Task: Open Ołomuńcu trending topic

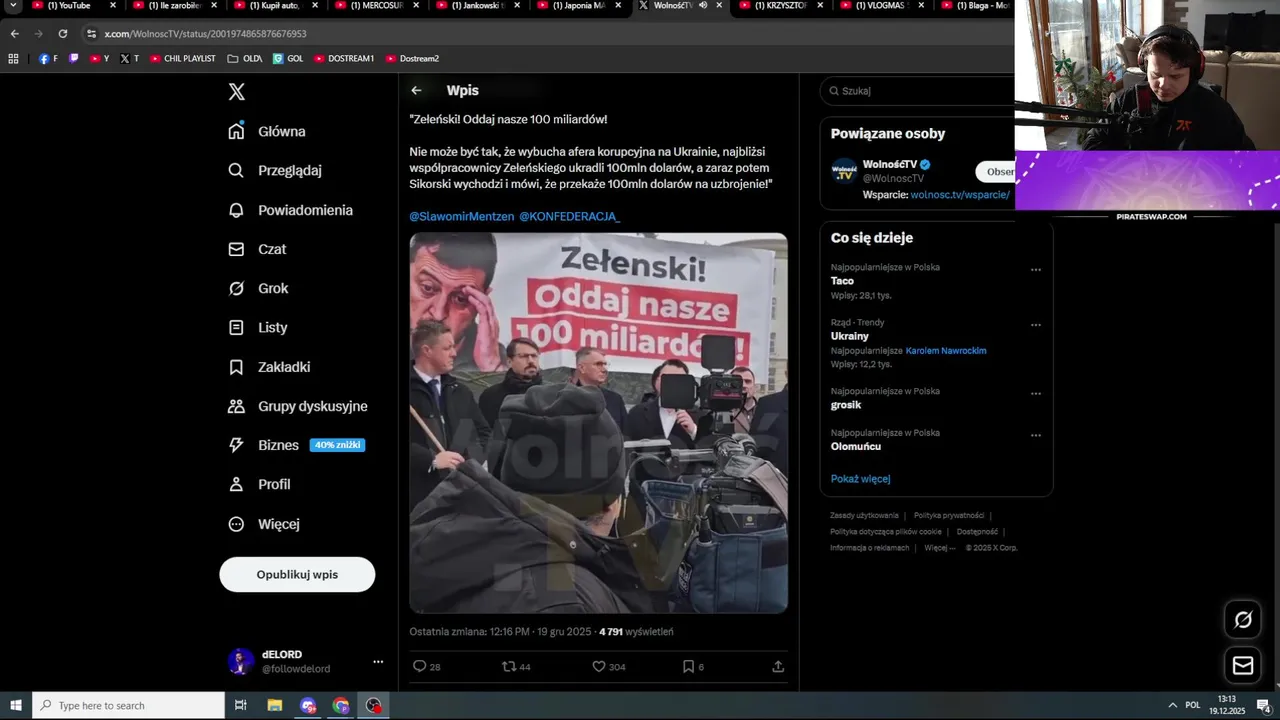Action: [856, 447]
